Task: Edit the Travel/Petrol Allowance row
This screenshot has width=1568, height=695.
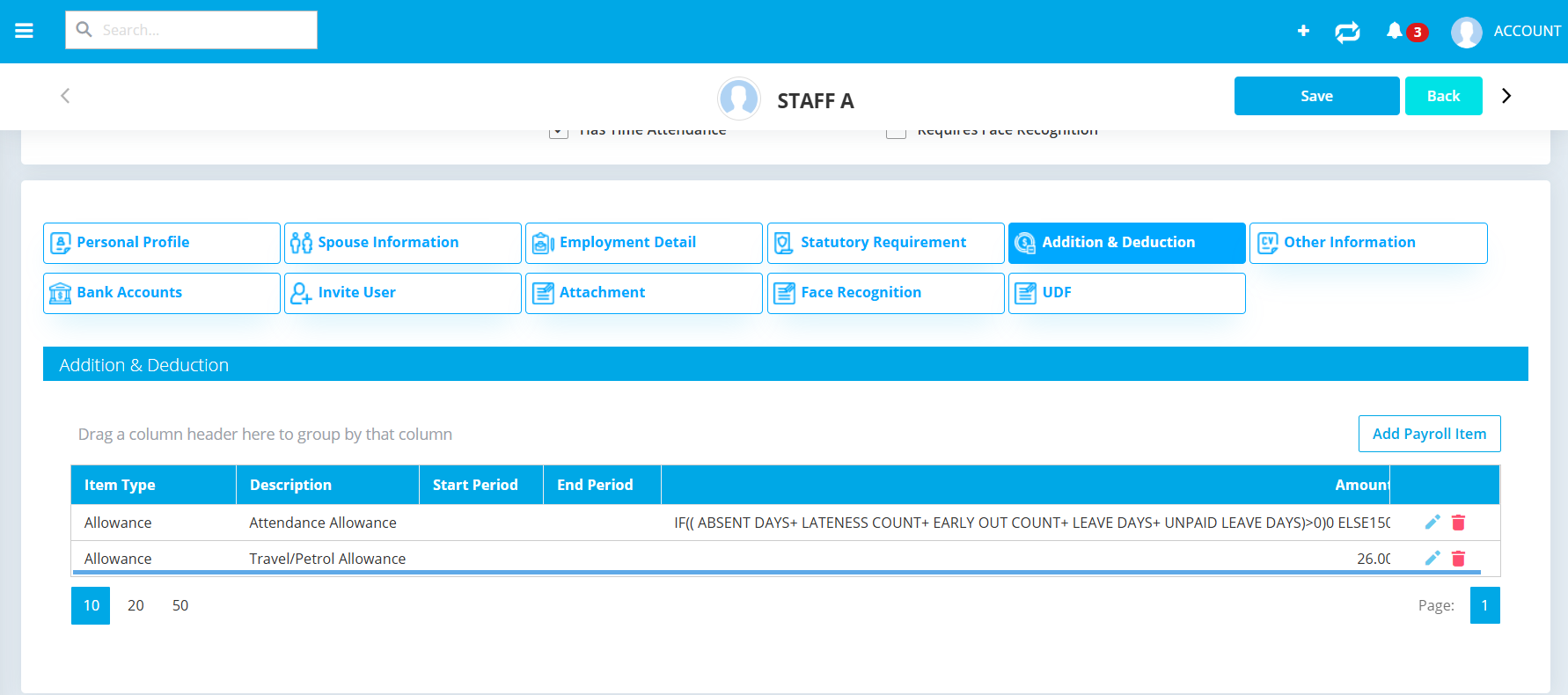Action: (x=1432, y=559)
